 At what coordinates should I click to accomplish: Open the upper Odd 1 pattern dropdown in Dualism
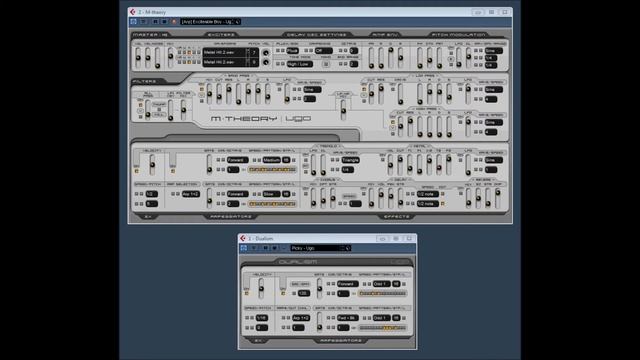[x=382, y=284]
